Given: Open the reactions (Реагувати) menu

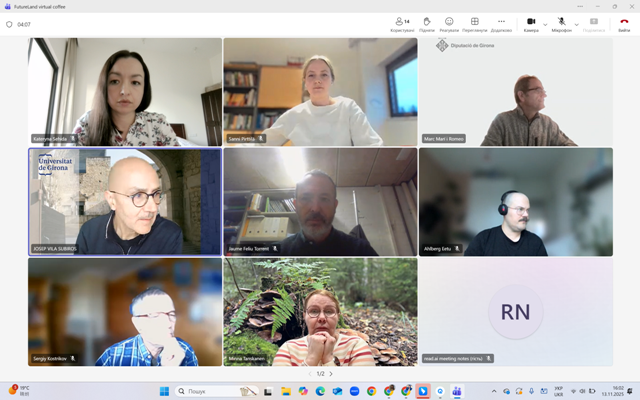Looking at the screenshot, I should [x=449, y=23].
